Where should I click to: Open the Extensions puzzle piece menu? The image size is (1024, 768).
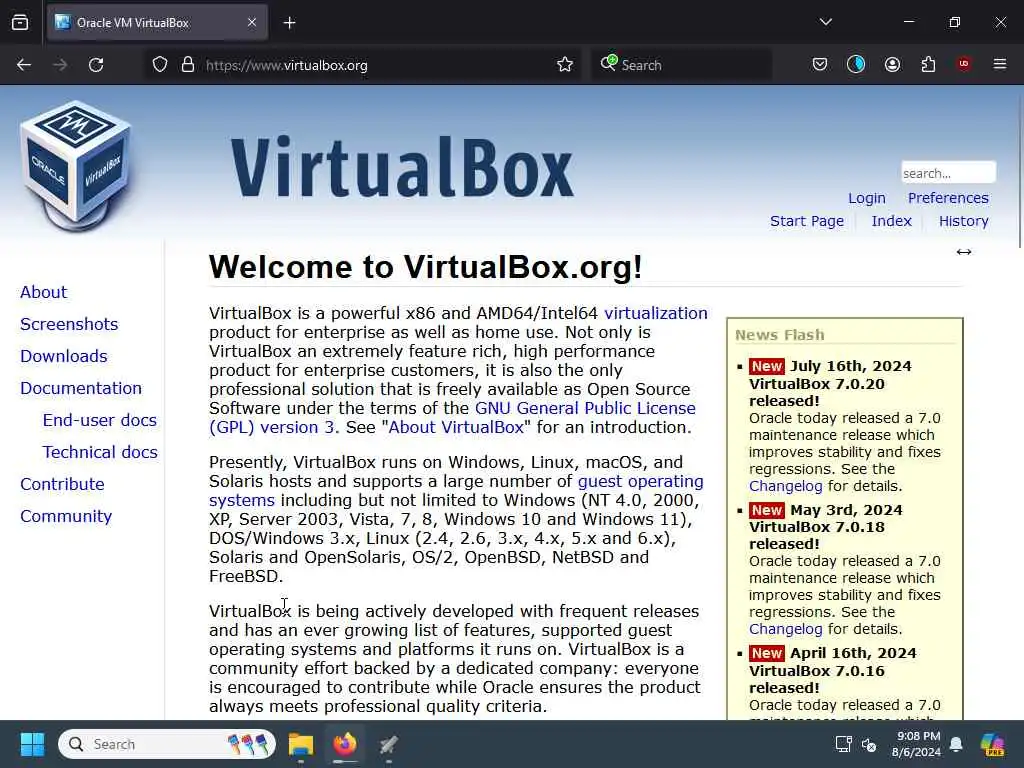point(928,64)
